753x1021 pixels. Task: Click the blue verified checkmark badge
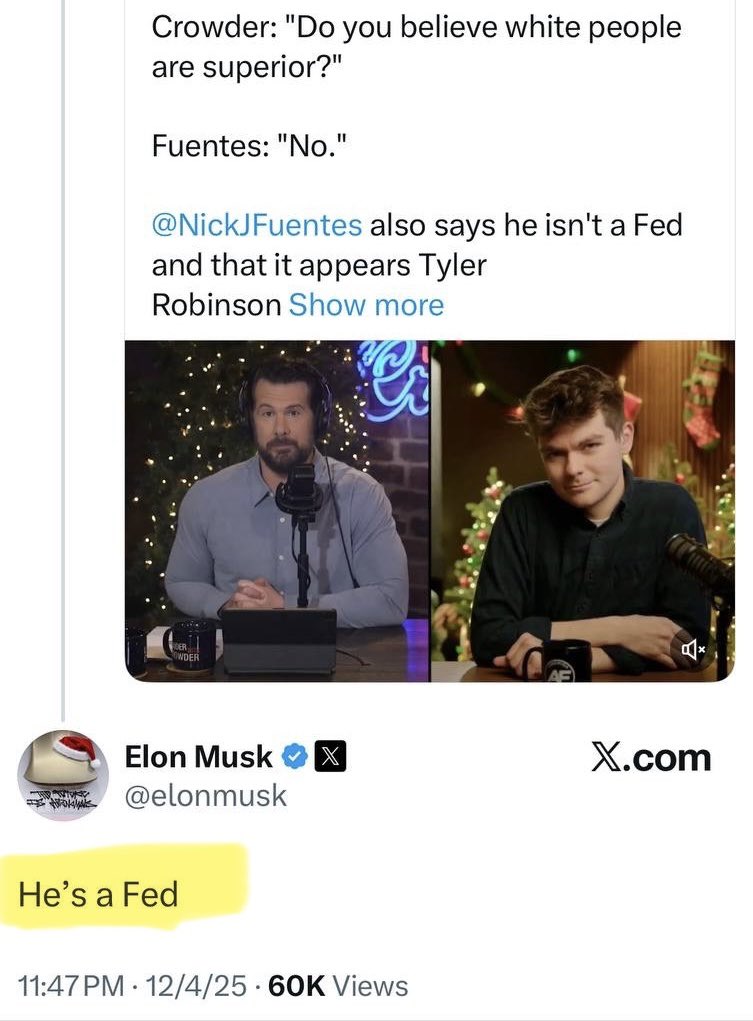point(295,758)
